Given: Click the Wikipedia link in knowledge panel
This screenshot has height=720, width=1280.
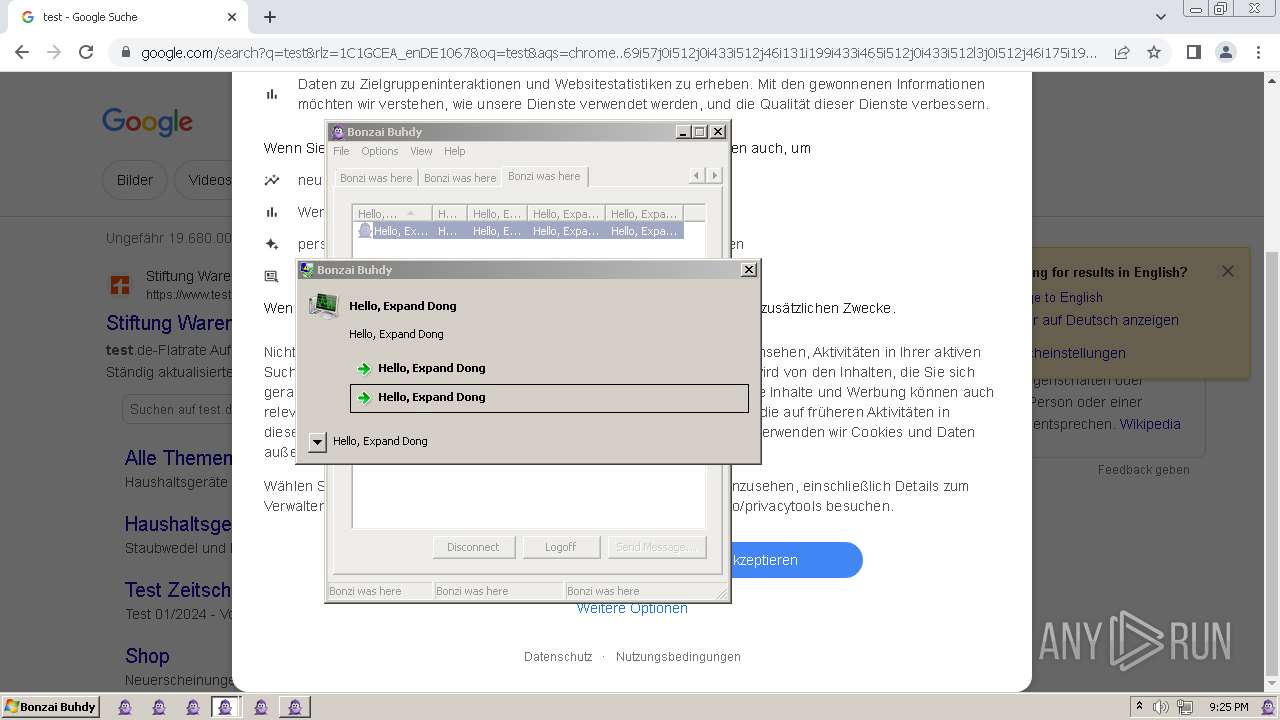Looking at the screenshot, I should click(1150, 424).
